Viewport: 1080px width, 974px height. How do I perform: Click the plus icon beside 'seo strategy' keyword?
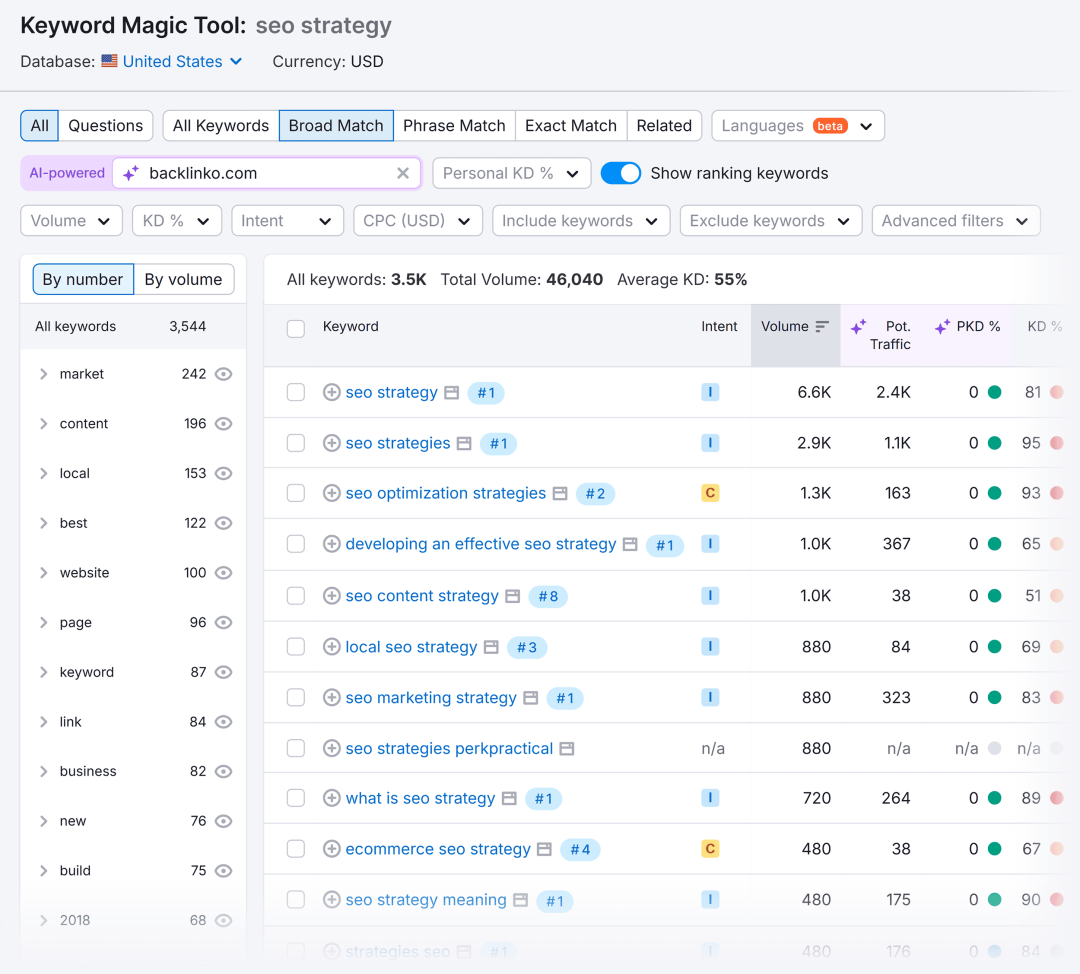point(332,393)
